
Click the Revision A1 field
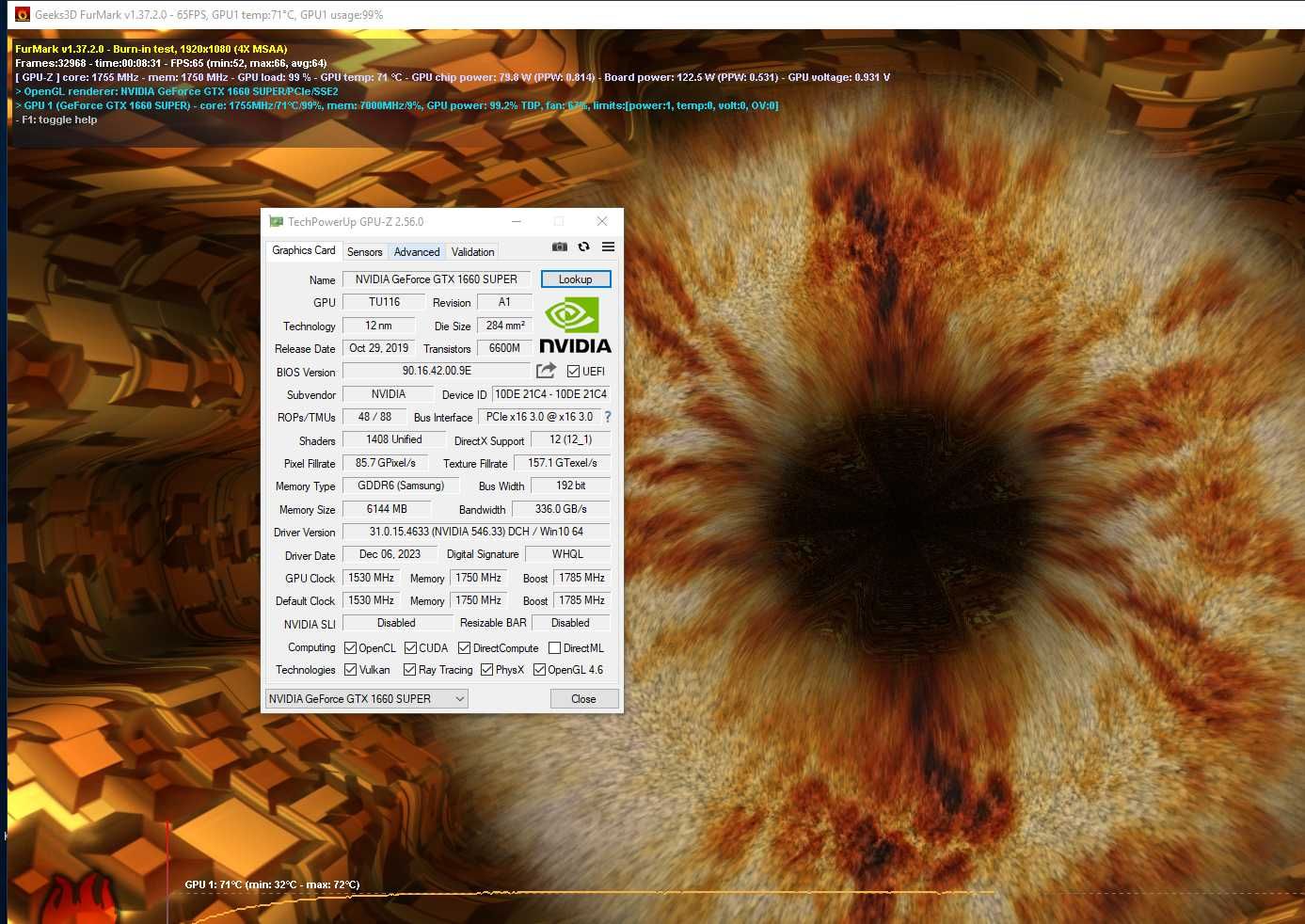(504, 302)
